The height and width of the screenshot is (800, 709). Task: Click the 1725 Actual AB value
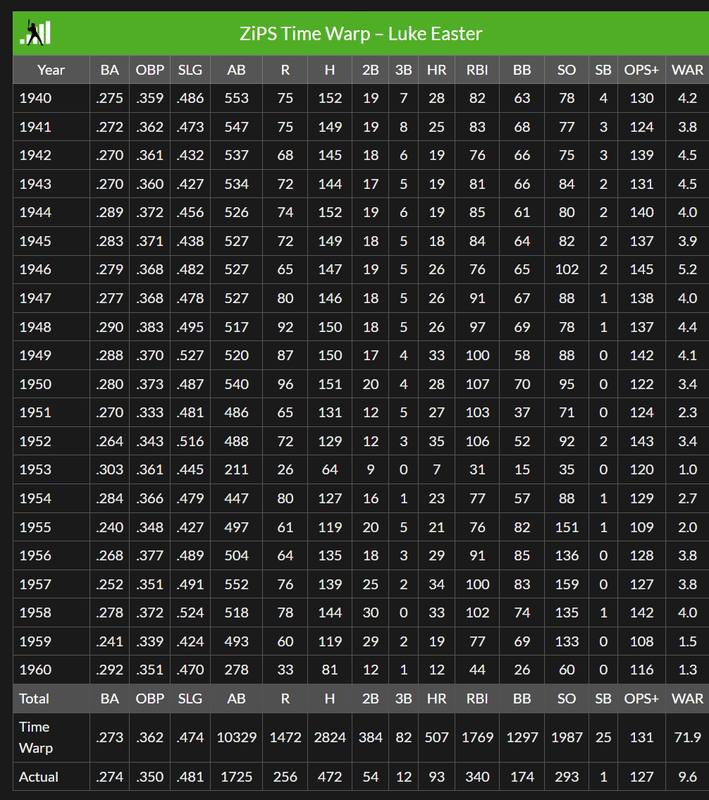click(x=236, y=777)
